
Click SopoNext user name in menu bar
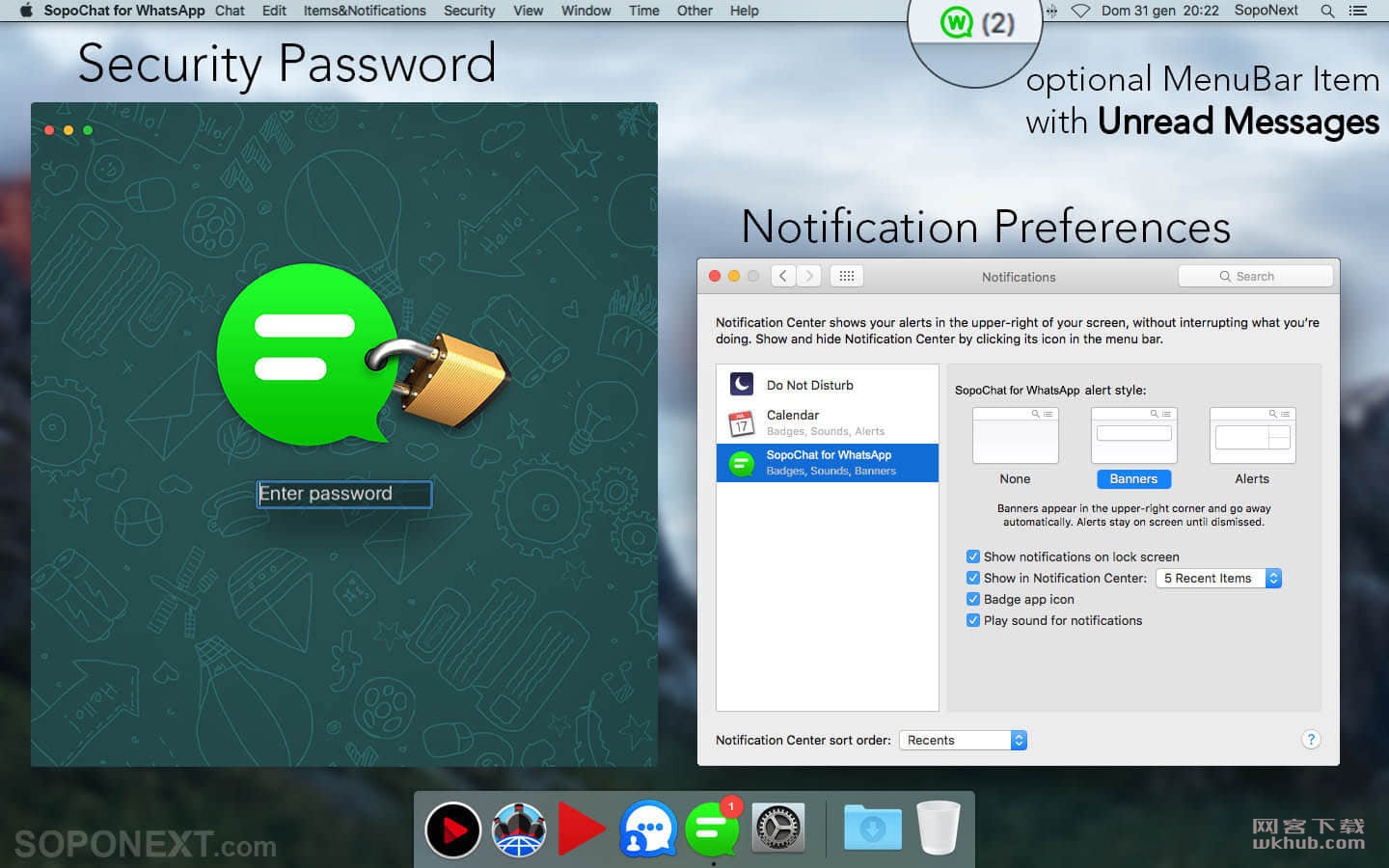[1266, 11]
